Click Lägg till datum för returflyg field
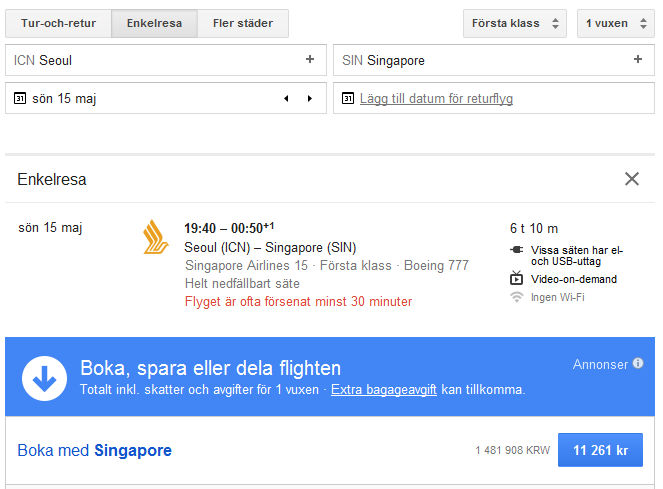 tap(437, 99)
